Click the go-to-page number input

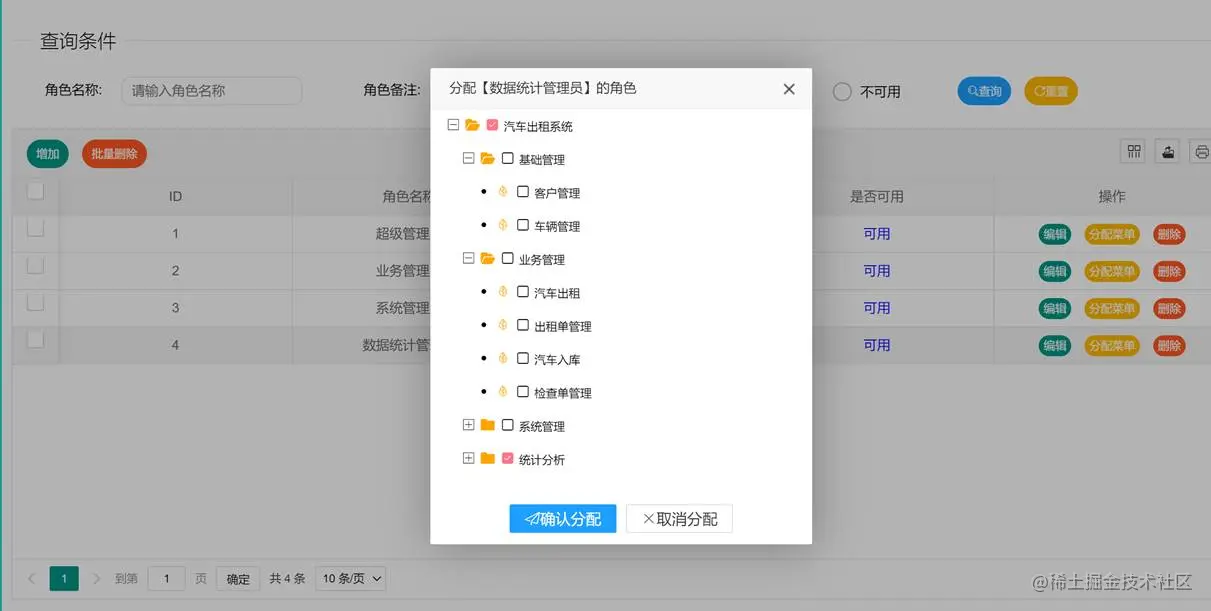[x=166, y=578]
